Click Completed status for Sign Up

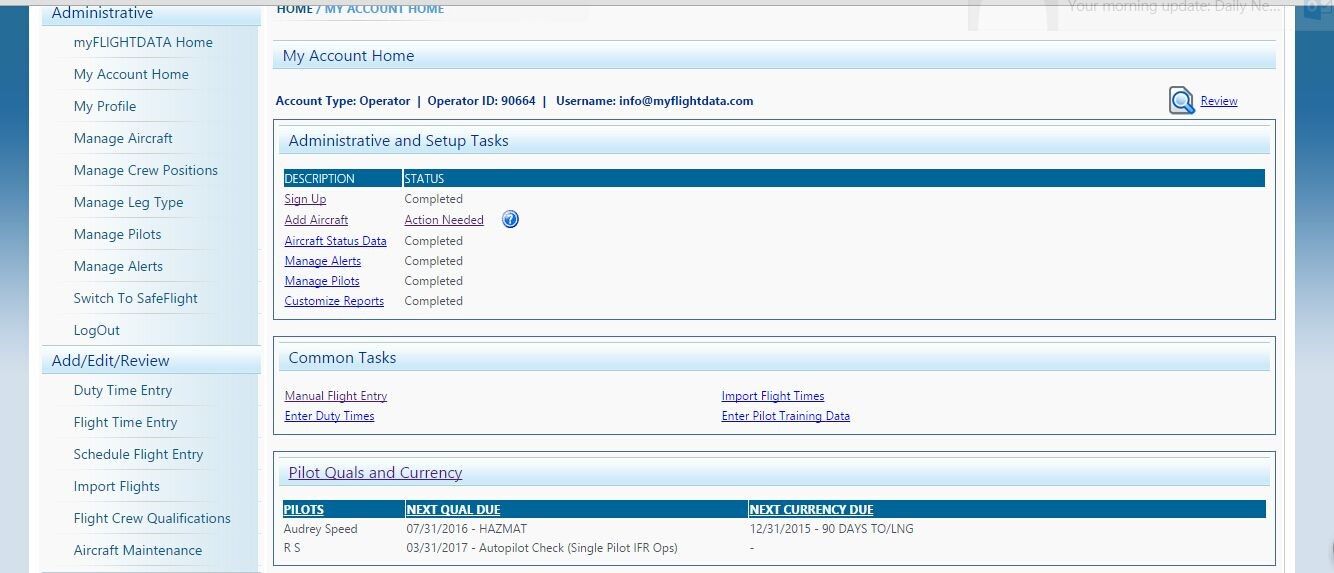(x=433, y=199)
